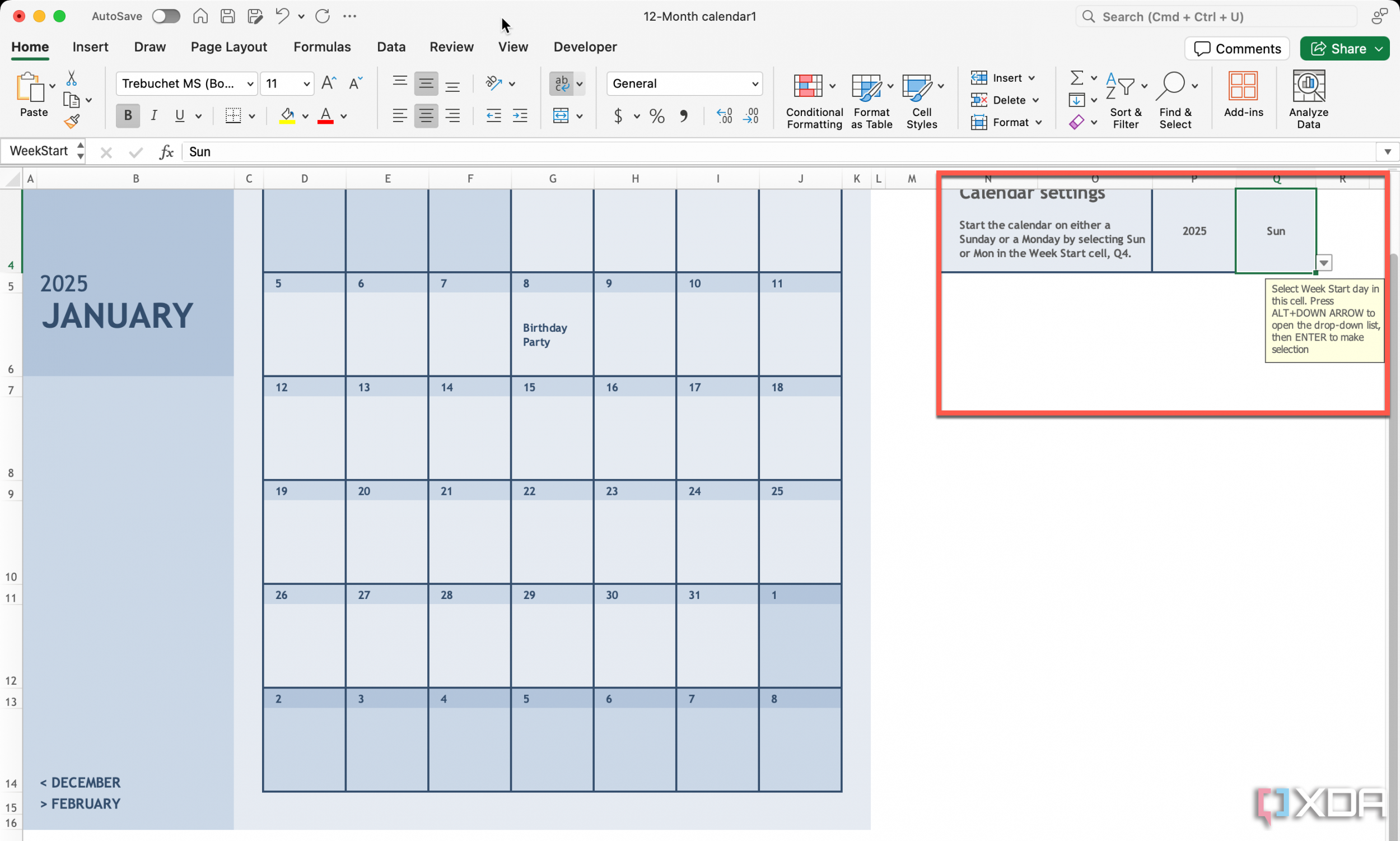The width and height of the screenshot is (1400, 841).
Task: Open the WeekStart dropdown
Action: 1324,263
